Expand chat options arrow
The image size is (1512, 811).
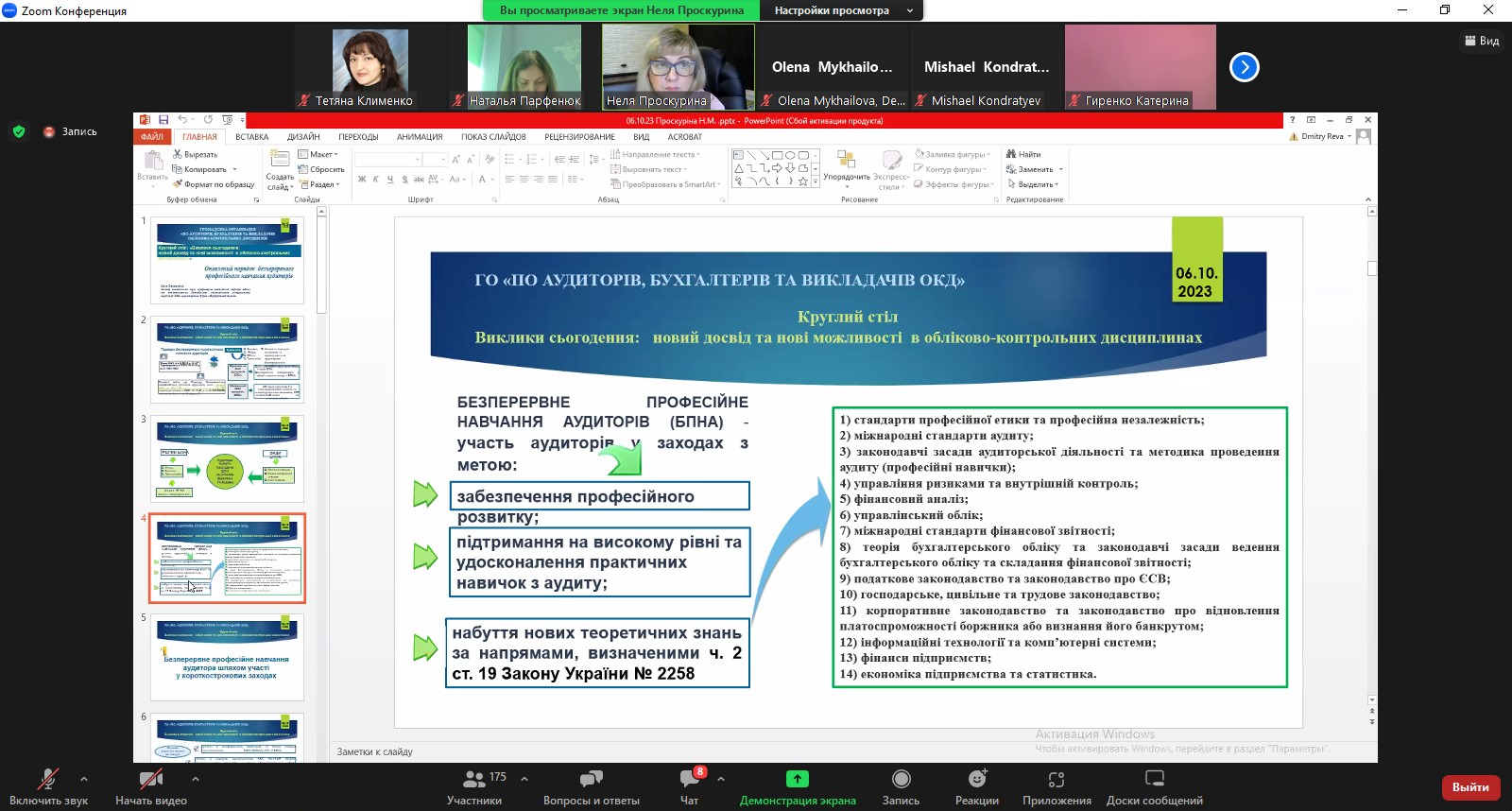(x=721, y=779)
